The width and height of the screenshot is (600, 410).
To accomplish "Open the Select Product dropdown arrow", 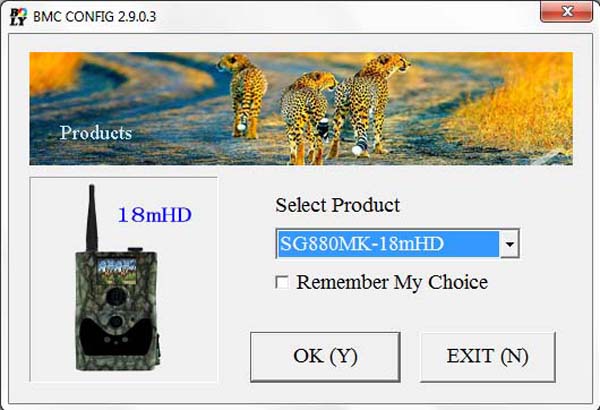I will coord(510,243).
